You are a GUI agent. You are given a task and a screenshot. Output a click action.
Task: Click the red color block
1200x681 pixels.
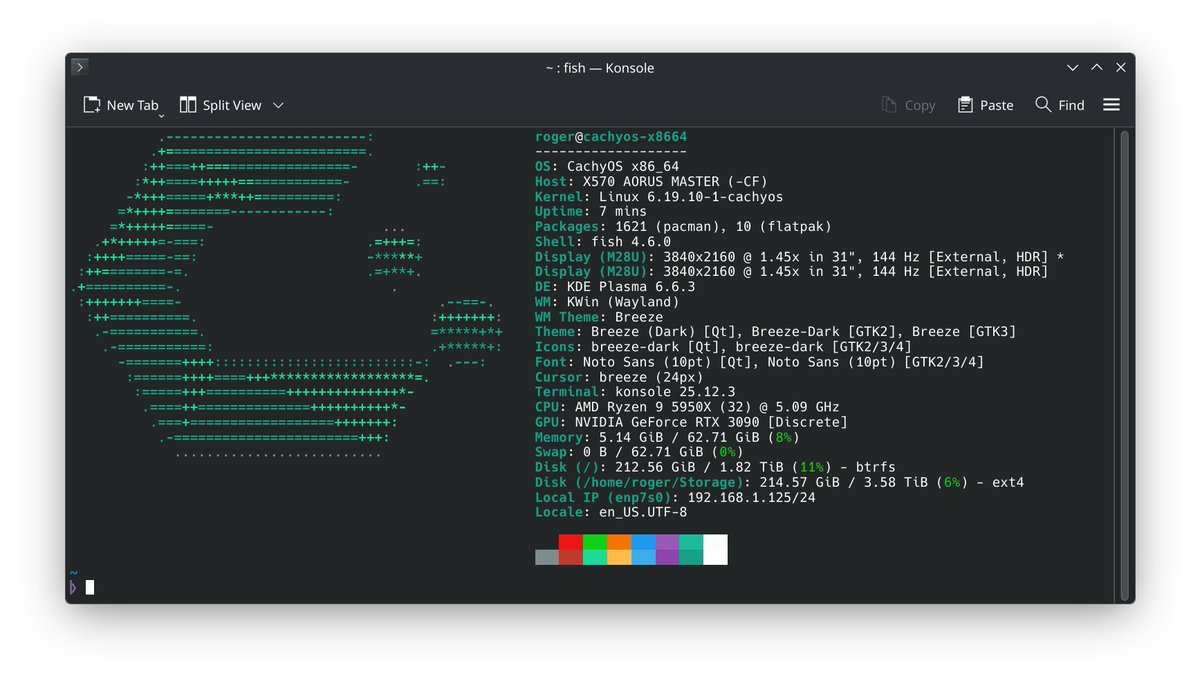click(x=571, y=549)
